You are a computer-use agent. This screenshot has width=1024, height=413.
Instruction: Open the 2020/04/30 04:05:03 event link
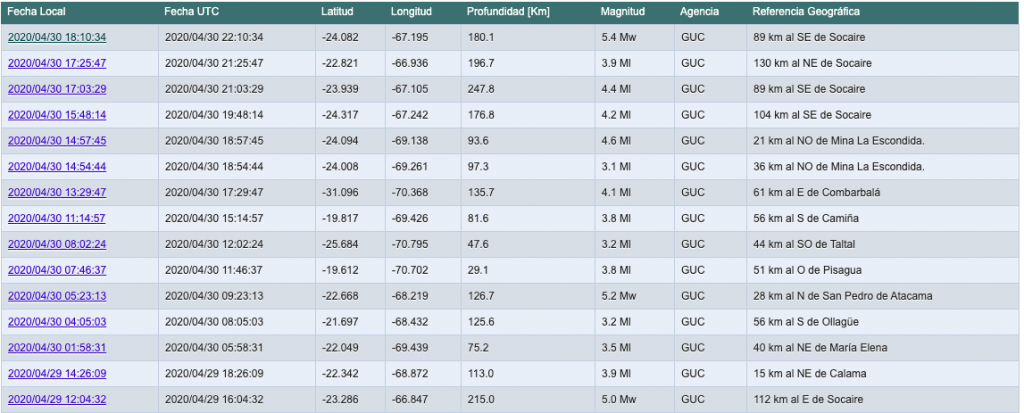[x=57, y=322]
